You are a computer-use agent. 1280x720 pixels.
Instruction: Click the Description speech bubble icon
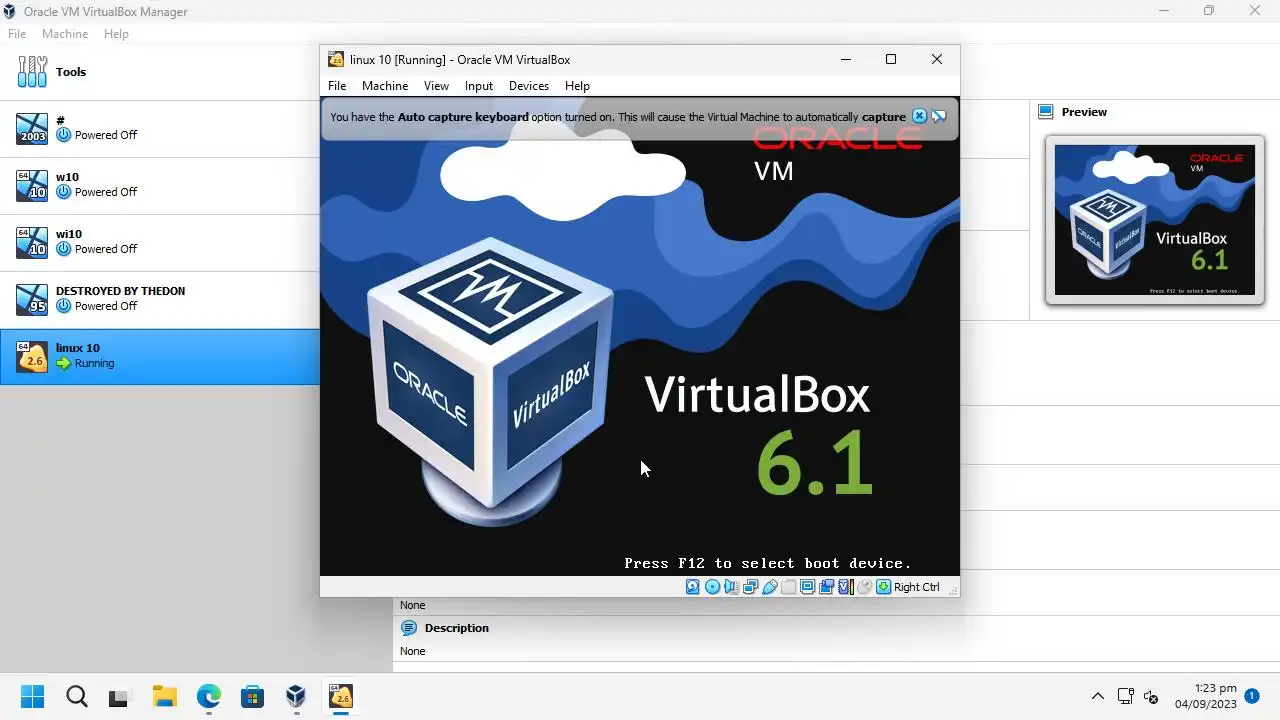coord(408,628)
